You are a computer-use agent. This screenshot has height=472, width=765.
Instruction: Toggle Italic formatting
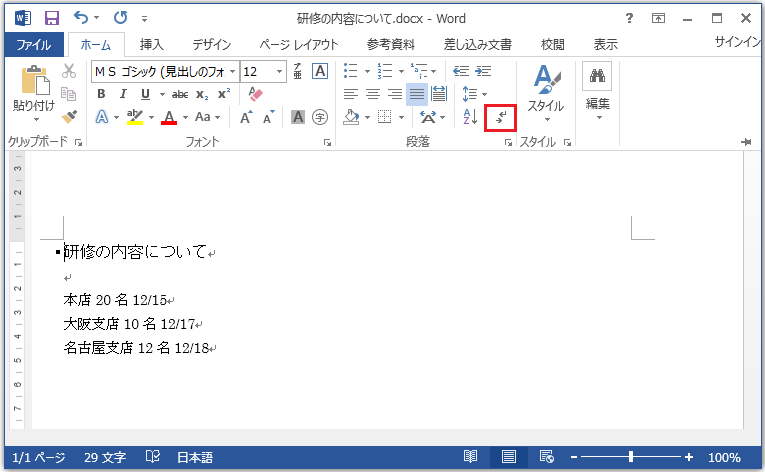(124, 94)
